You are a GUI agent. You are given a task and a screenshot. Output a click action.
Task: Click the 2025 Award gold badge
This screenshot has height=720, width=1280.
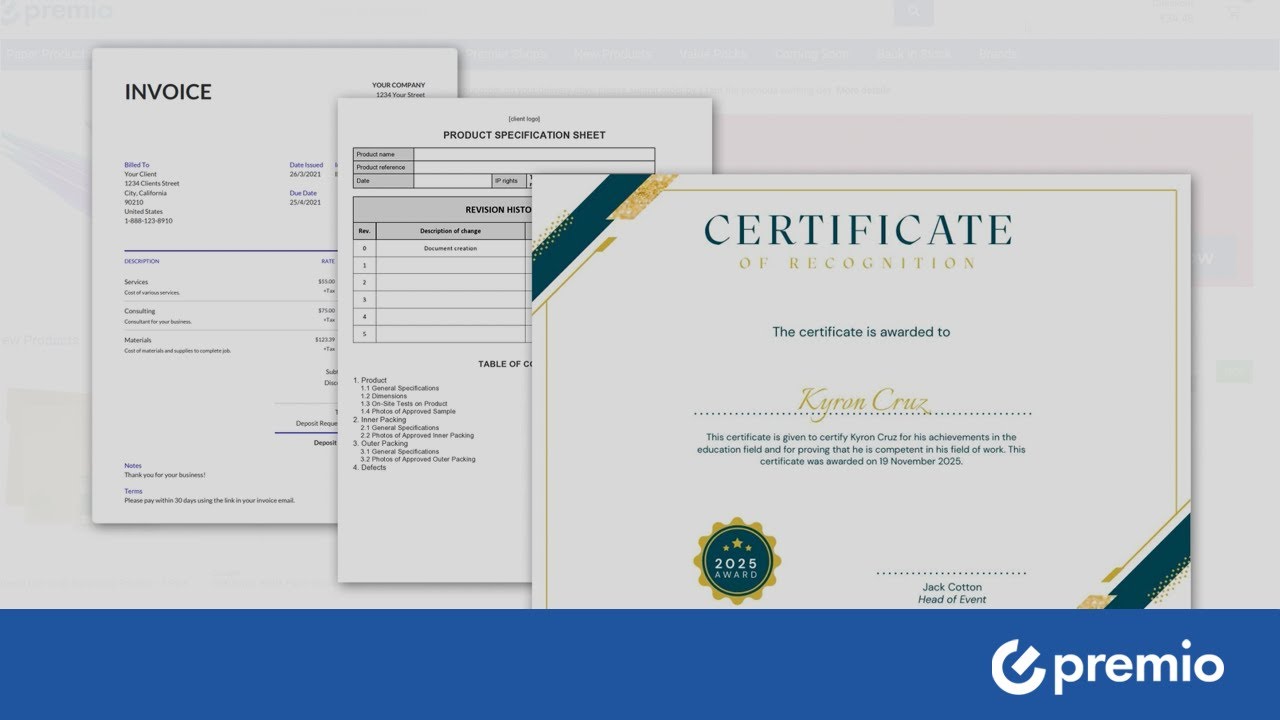737,561
